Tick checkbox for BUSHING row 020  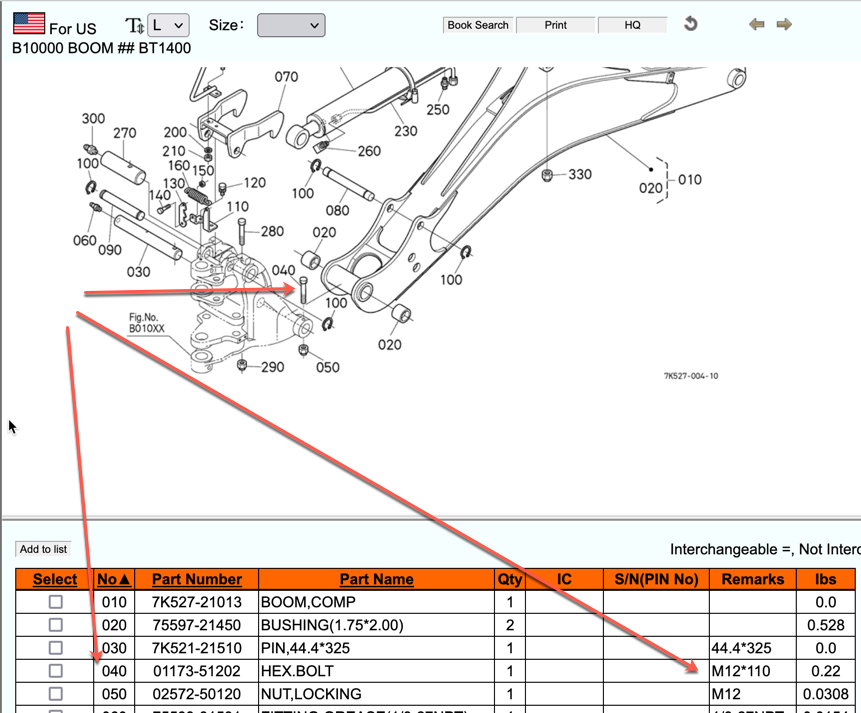tap(56, 625)
